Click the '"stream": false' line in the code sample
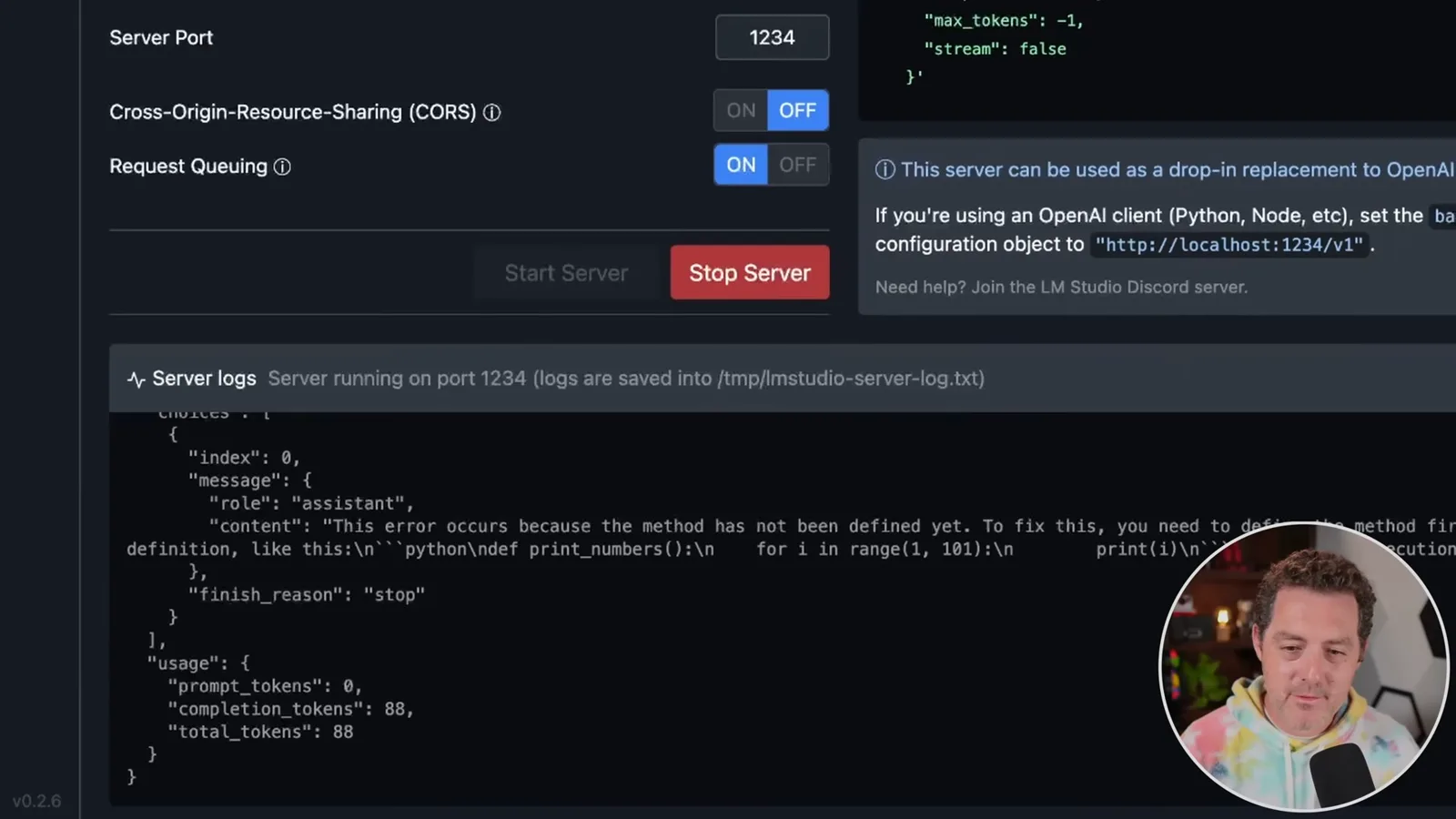 point(995,49)
